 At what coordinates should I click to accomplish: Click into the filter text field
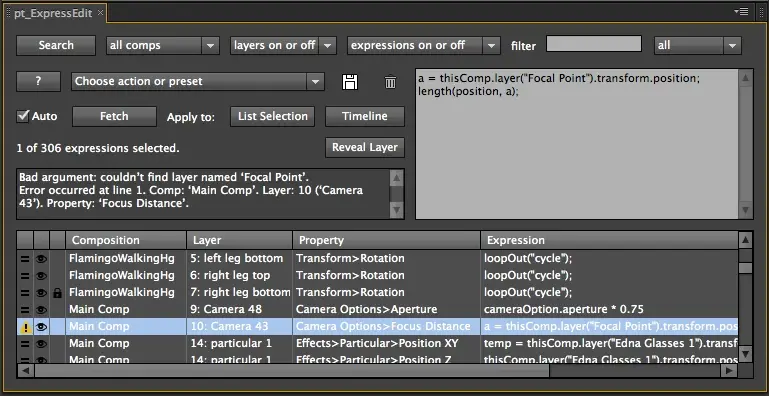pos(594,44)
